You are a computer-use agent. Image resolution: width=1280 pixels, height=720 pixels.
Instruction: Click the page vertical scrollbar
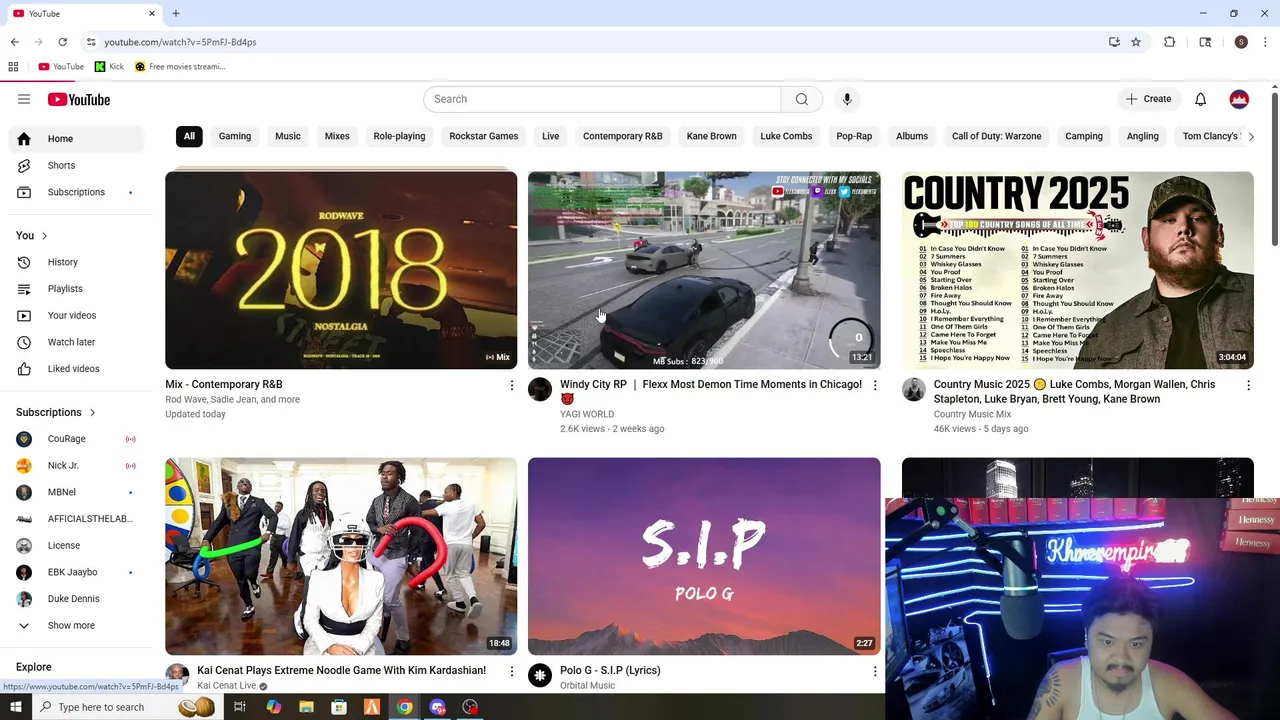pos(1275,170)
